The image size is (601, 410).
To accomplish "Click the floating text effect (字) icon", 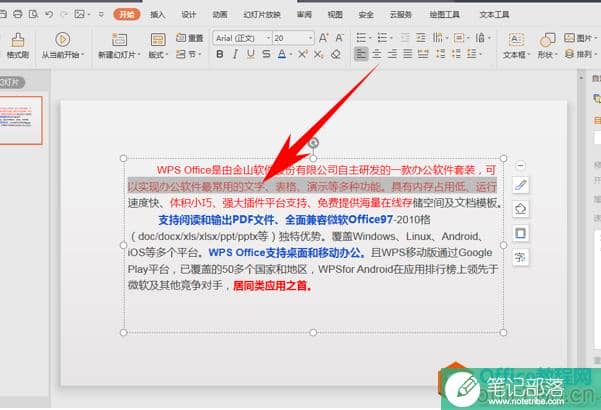I will point(521,257).
